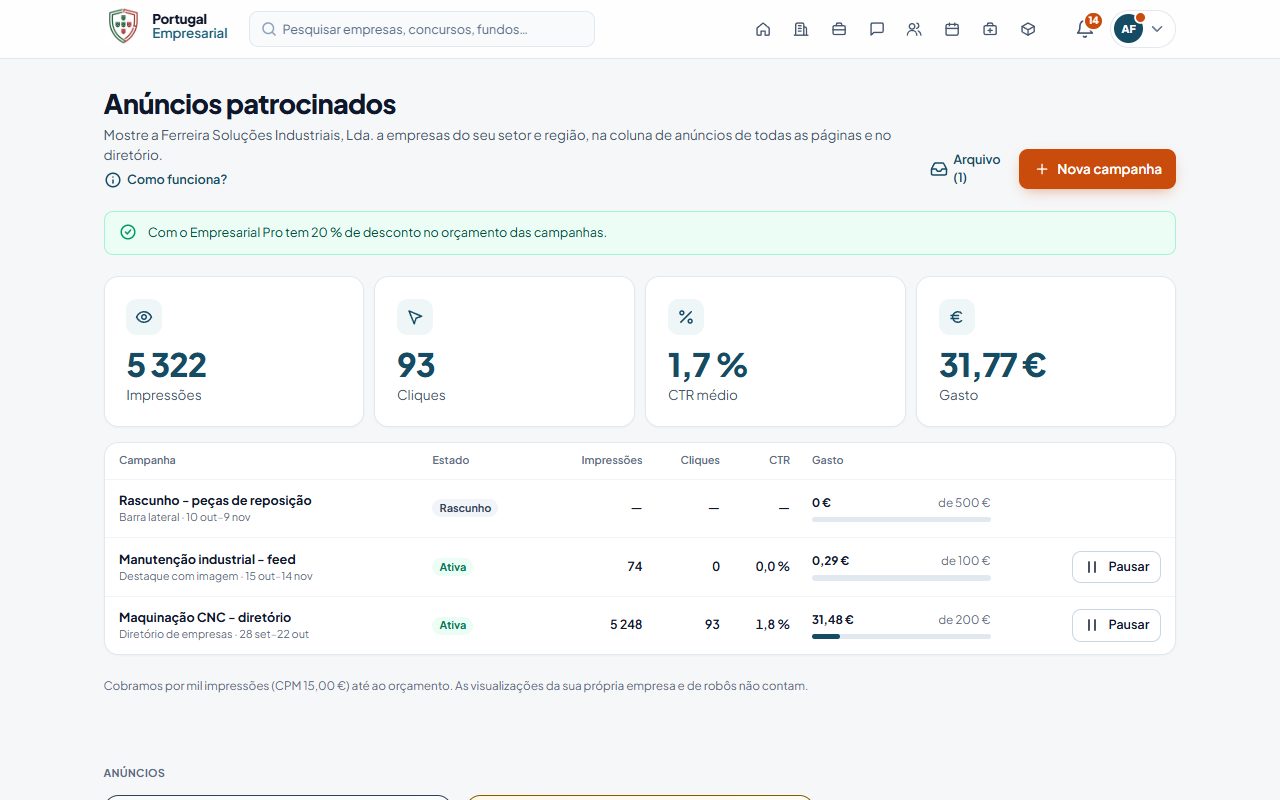Image resolution: width=1280 pixels, height=800 pixels.
Task: Click Ativa badge of Maquinação CNC row
Action: coord(453,625)
